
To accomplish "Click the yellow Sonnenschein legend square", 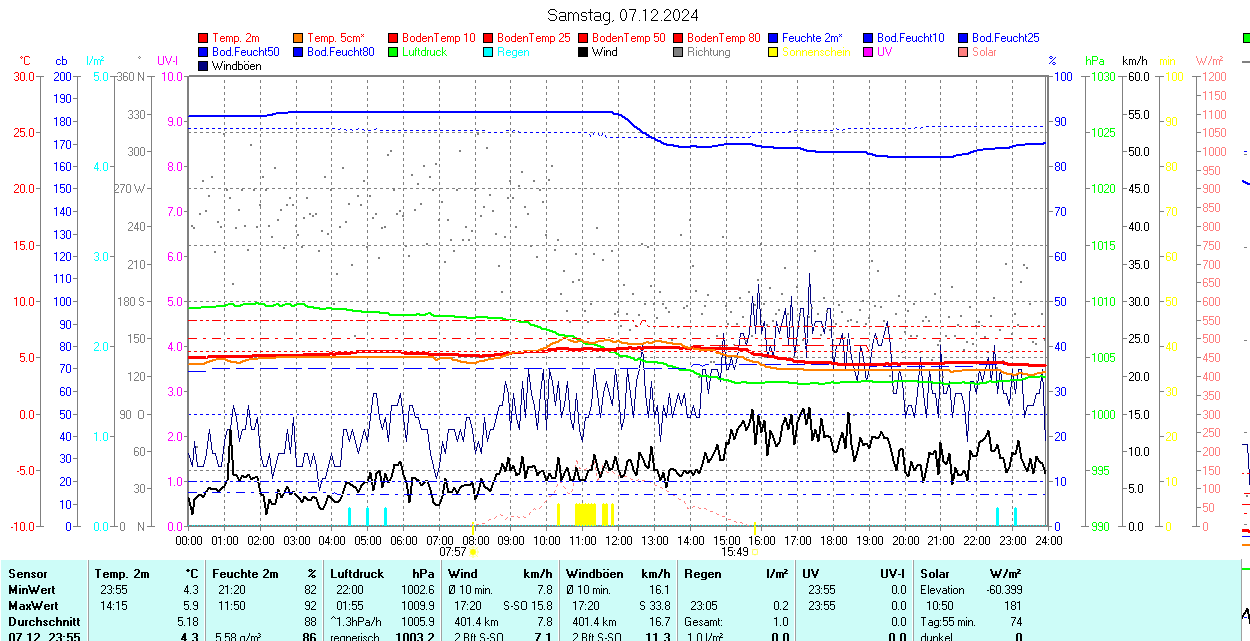I will (x=774, y=52).
